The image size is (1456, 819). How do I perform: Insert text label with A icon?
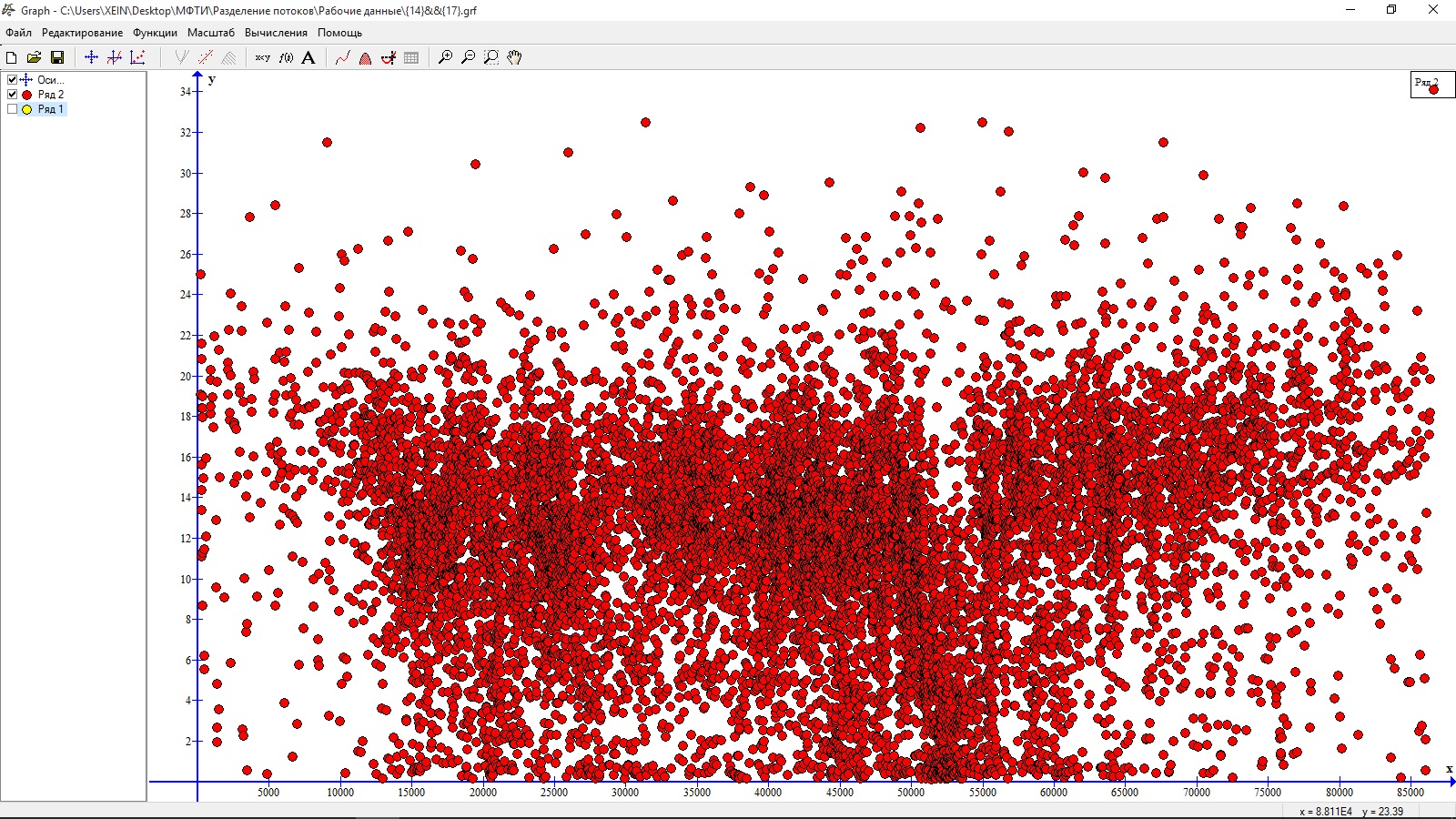308,57
